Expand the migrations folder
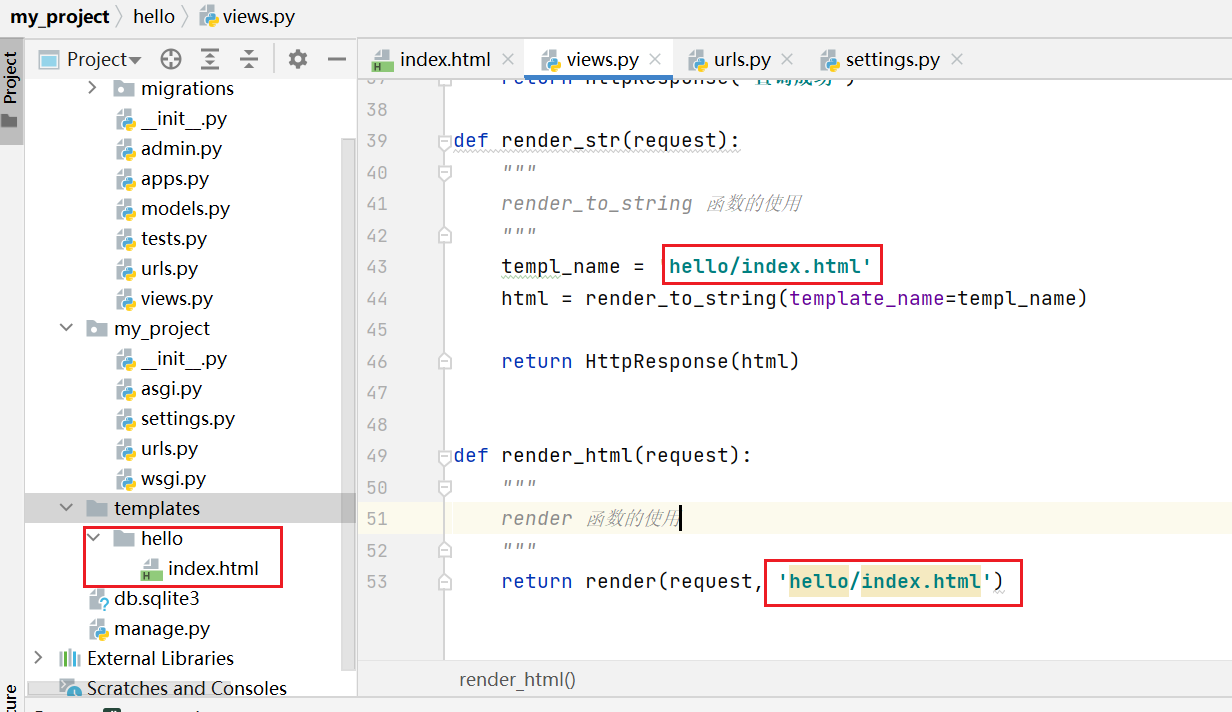Image resolution: width=1232 pixels, height=712 pixels. click(x=93, y=88)
